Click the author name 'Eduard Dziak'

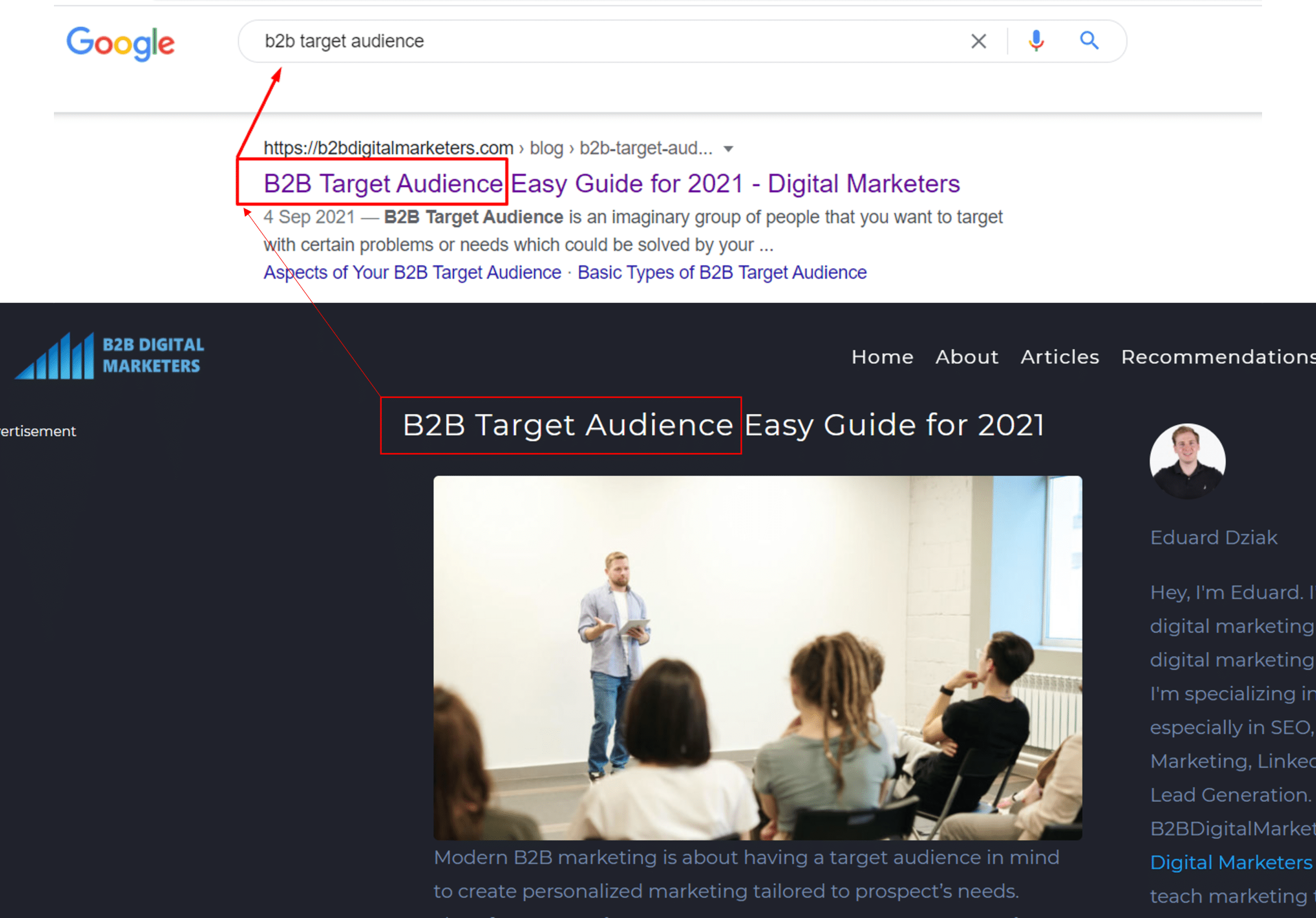click(x=1213, y=538)
